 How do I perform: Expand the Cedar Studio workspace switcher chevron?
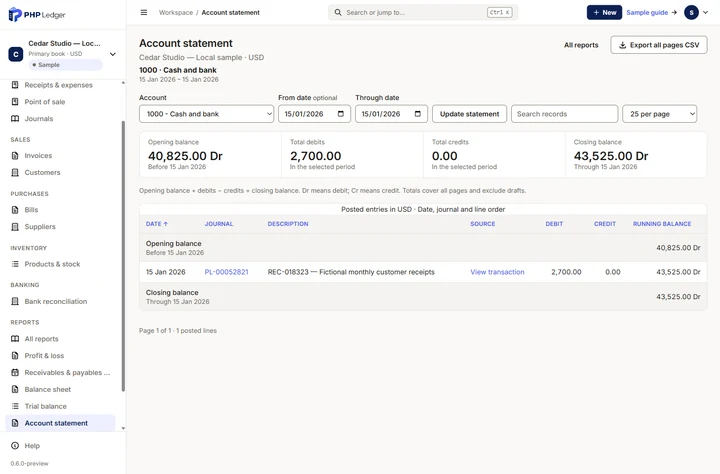point(112,54)
